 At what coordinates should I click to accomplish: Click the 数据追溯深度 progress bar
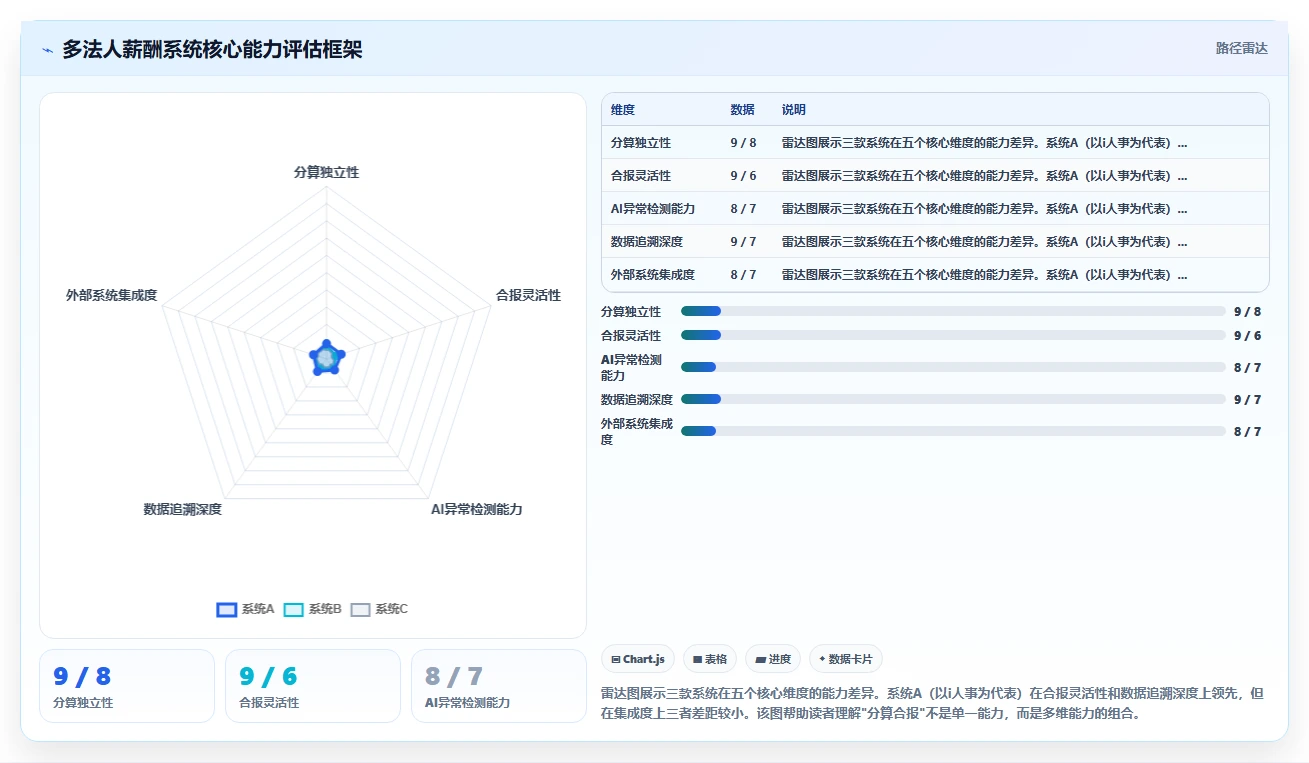tap(953, 399)
